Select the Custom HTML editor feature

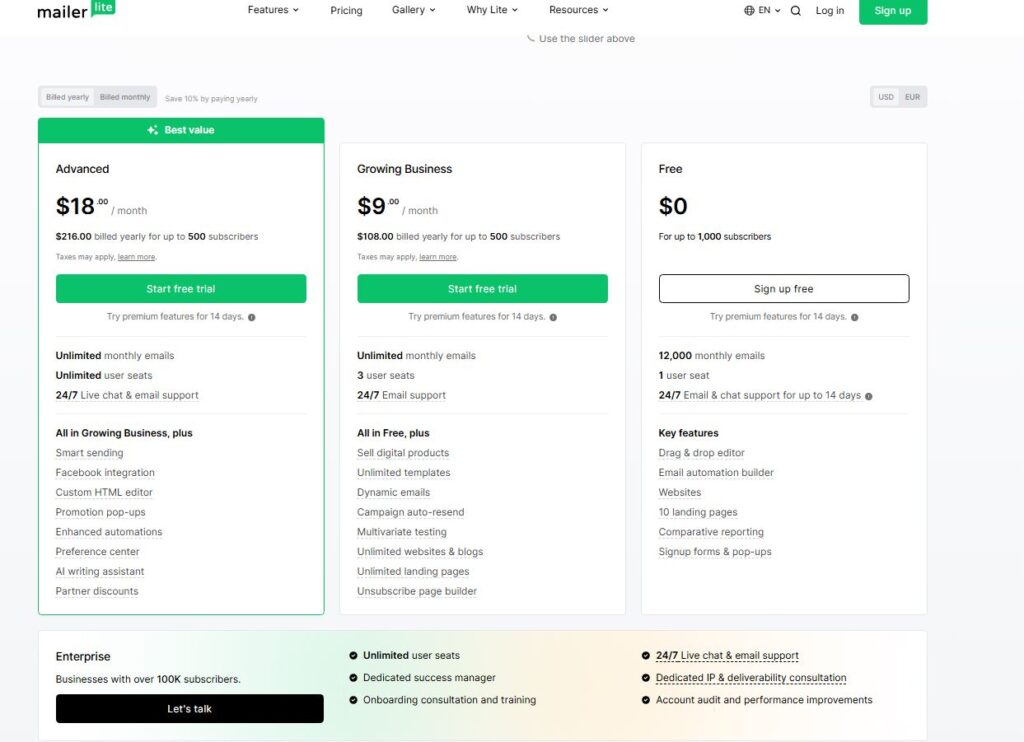tap(104, 492)
